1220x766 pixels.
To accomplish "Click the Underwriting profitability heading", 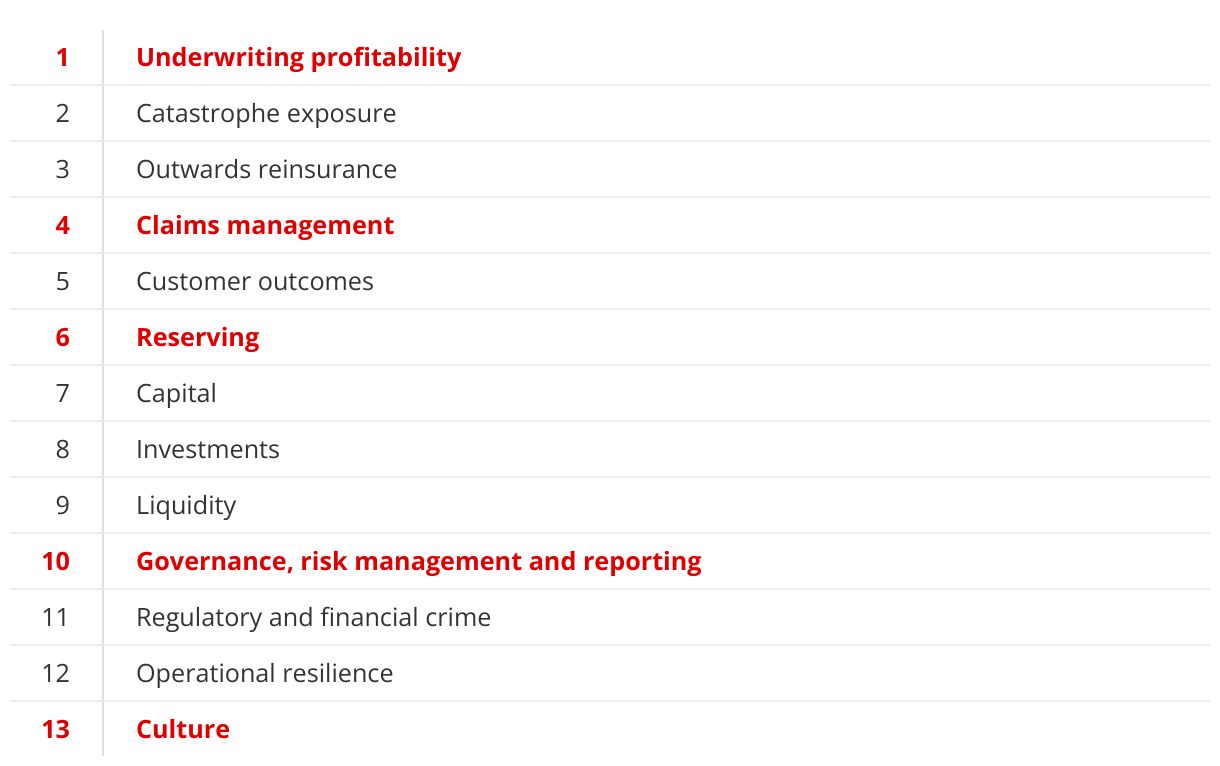I will click(298, 57).
